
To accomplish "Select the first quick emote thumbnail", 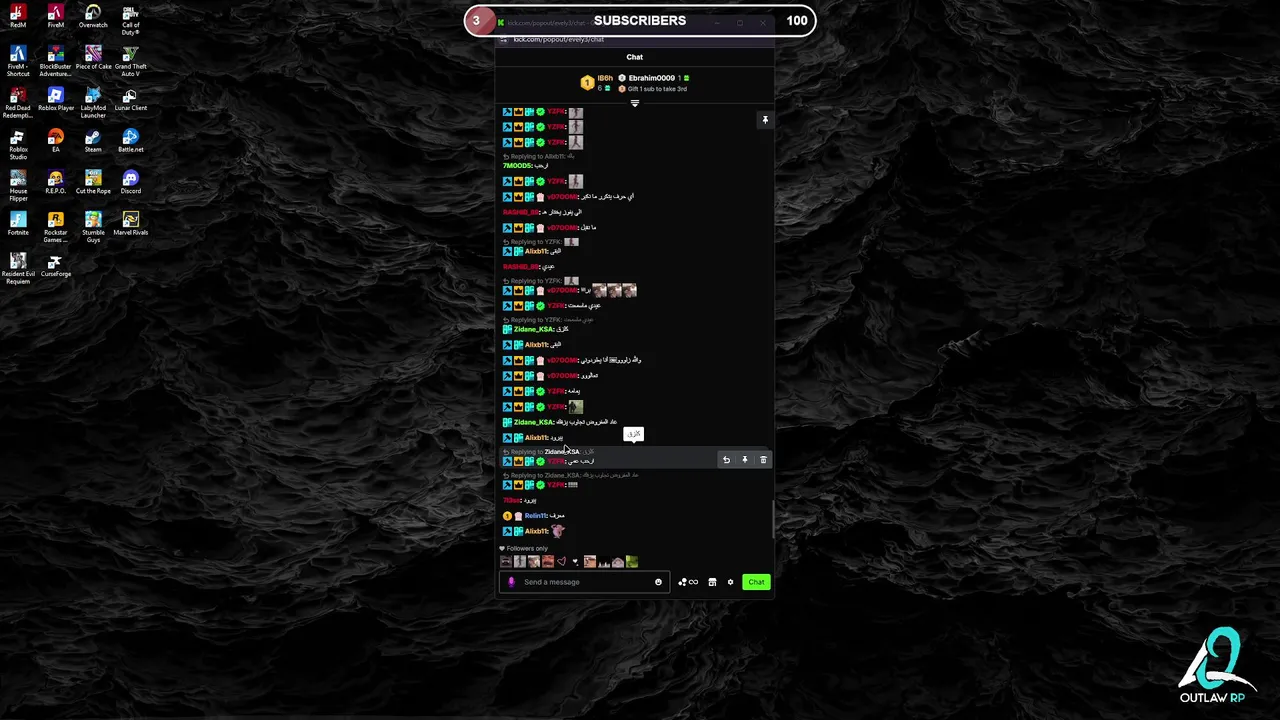I will point(506,562).
